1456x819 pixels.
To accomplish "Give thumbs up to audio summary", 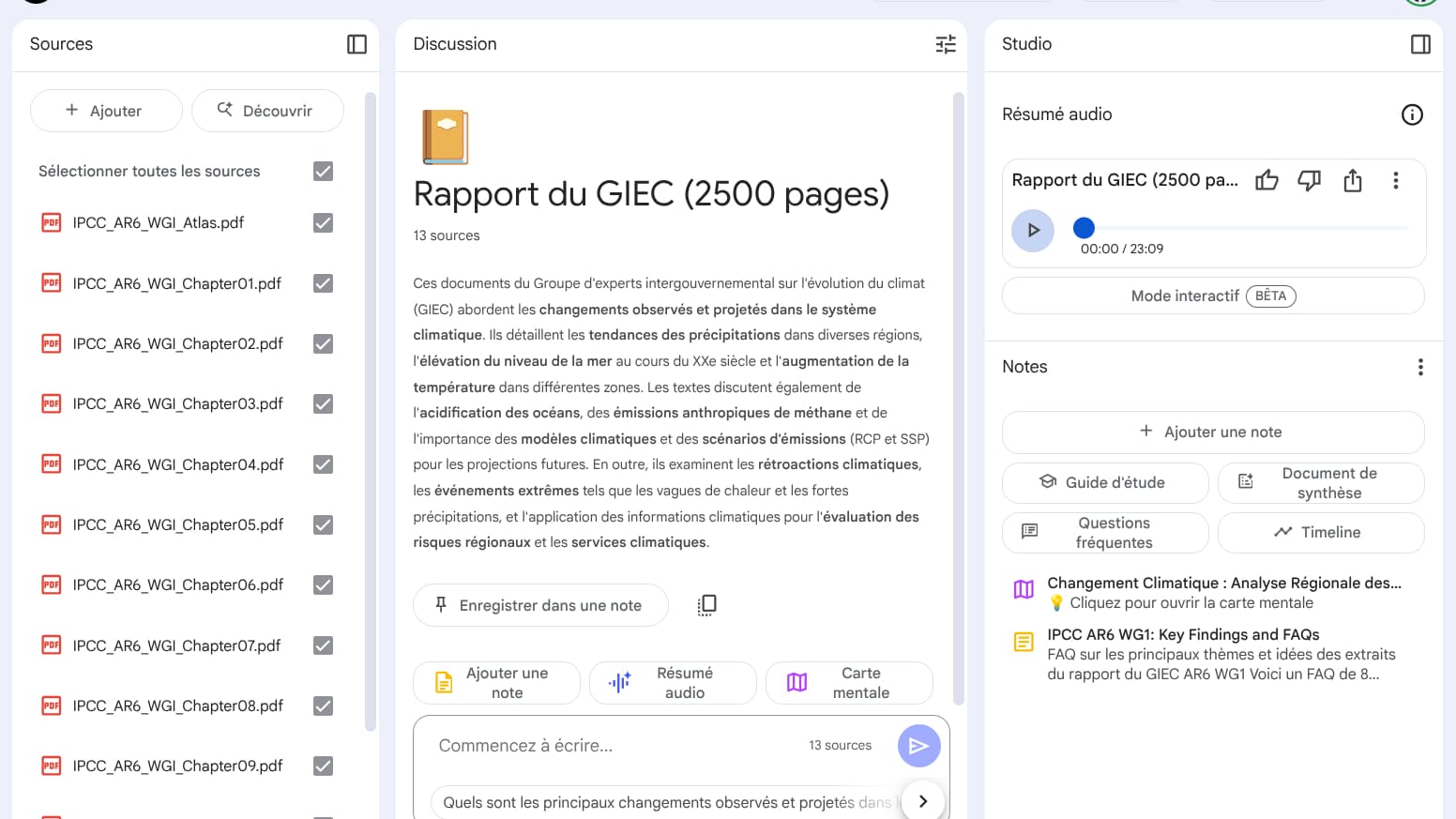I will point(1266,180).
